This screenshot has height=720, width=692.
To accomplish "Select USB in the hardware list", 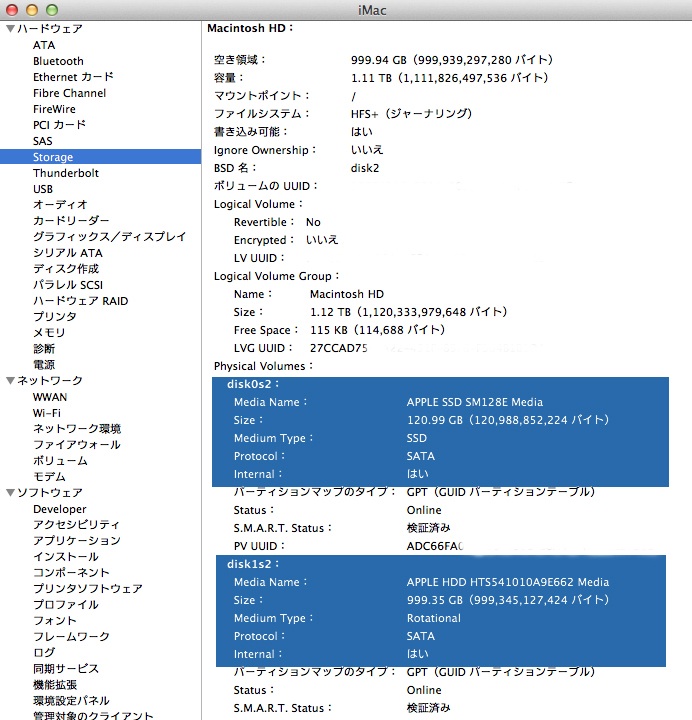I will 43,189.
